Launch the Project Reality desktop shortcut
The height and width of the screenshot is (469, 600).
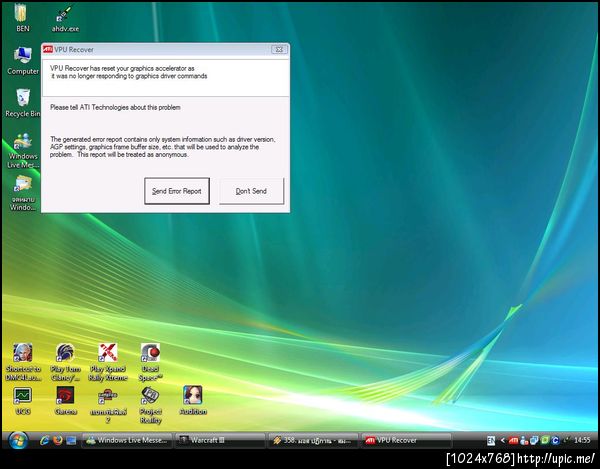[x=150, y=405]
